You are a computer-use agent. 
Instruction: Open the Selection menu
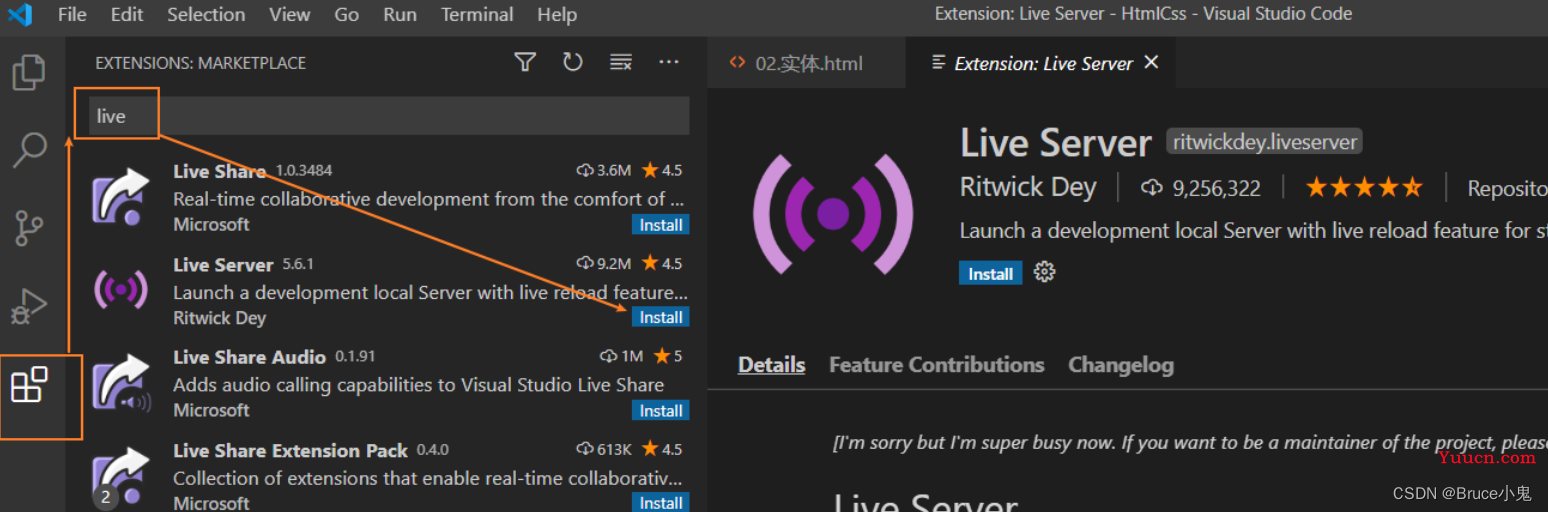point(206,14)
